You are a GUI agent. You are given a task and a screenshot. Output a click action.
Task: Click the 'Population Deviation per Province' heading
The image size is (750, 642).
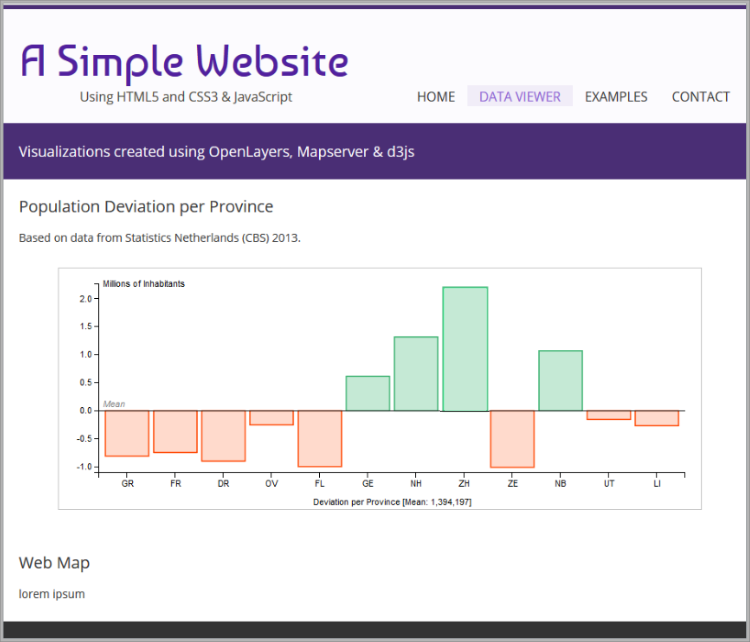click(146, 207)
